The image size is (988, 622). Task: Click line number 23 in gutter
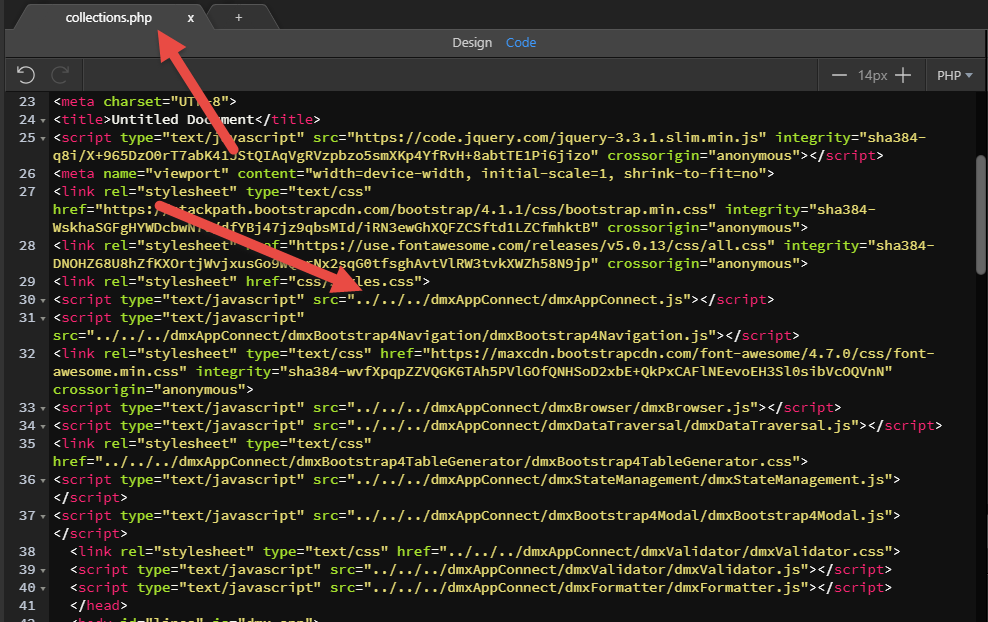27,101
